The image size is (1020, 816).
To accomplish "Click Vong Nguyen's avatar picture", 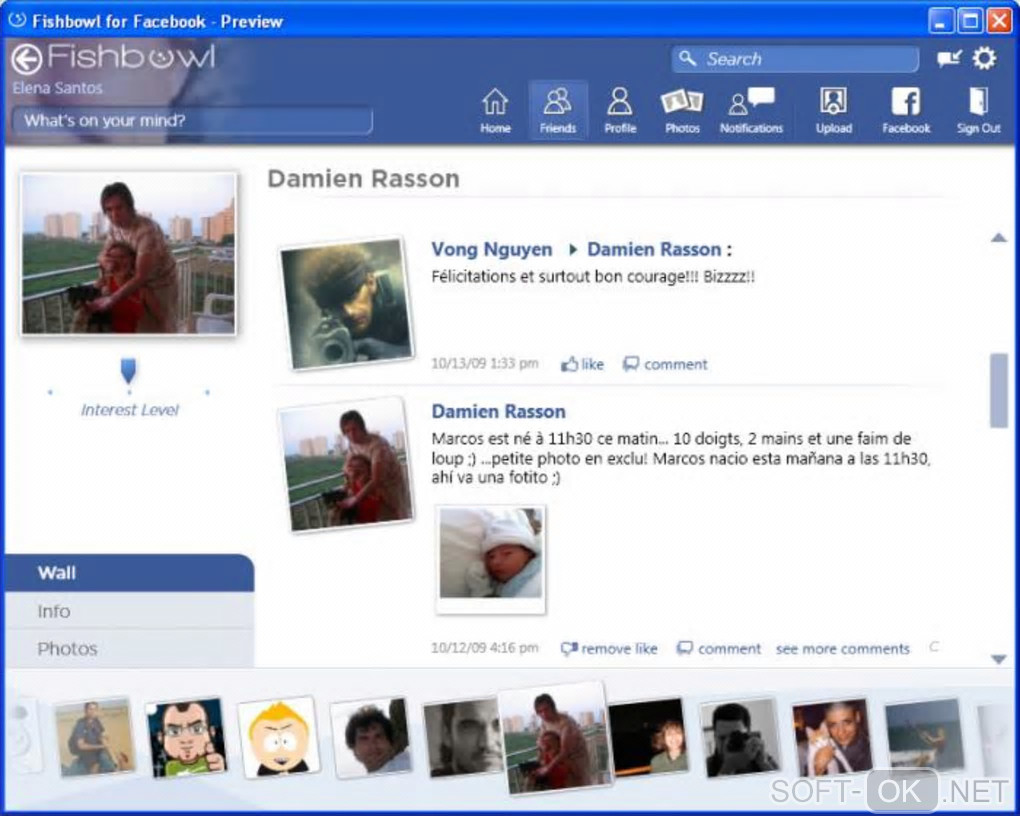I will click(x=347, y=302).
